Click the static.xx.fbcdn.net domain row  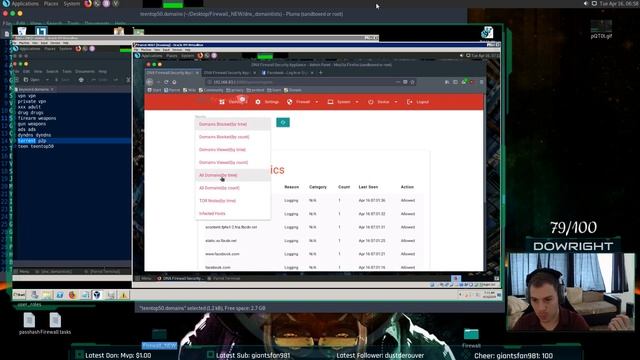[312, 241]
